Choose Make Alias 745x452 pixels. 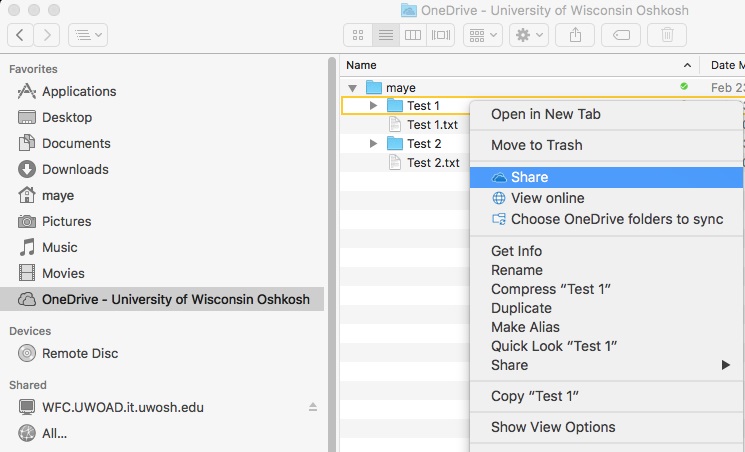(606, 327)
